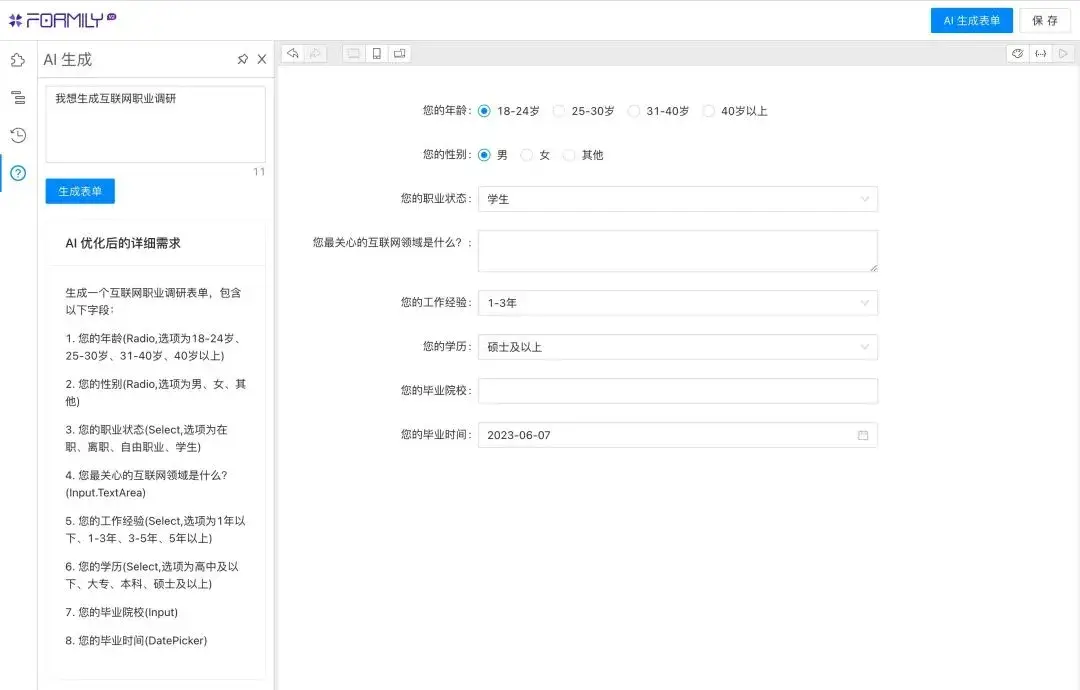Viewport: 1080px width, 690px height.
Task: Open the design view palette icon
Action: coord(1017,53)
